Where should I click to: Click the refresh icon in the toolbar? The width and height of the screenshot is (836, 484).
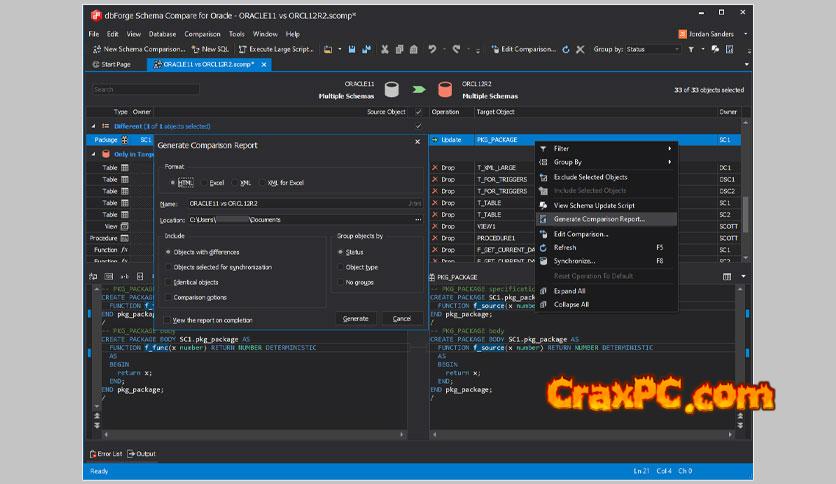pyautogui.click(x=566, y=48)
